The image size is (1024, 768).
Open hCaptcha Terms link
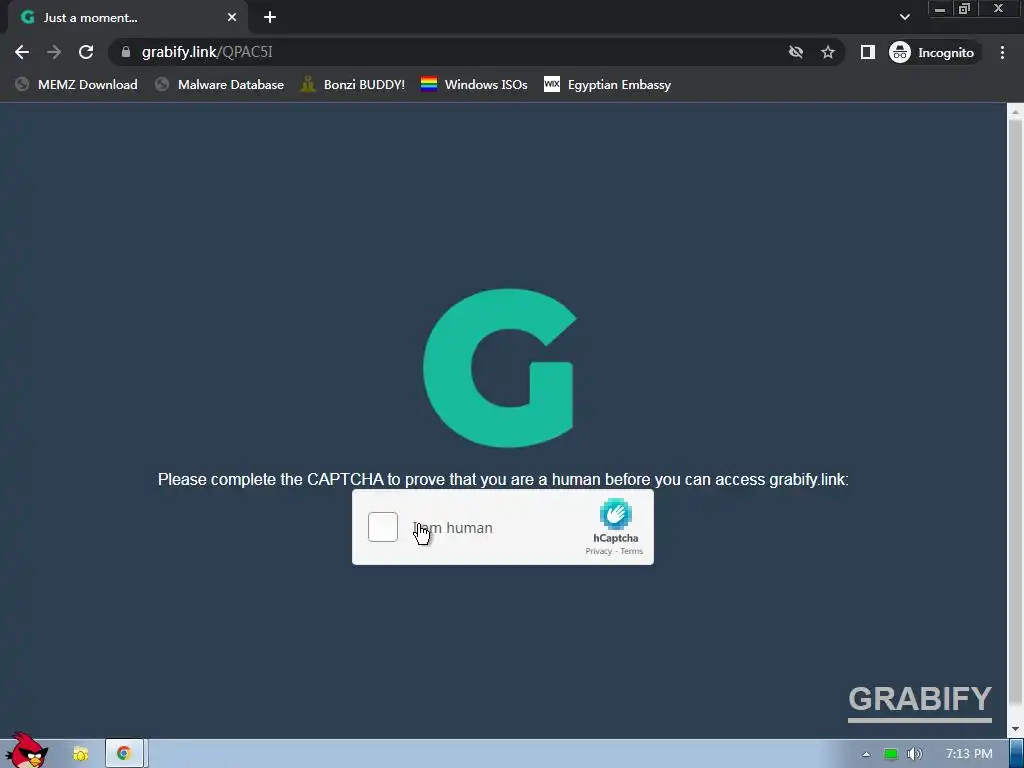[632, 551]
